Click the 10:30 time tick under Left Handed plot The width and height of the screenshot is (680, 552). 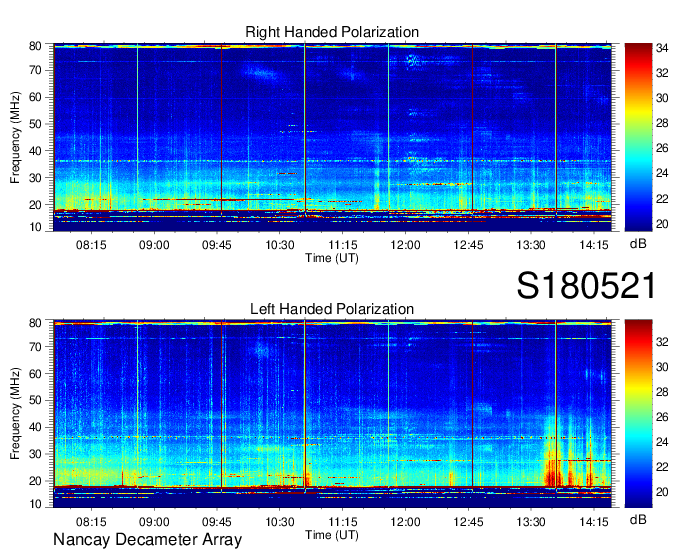pos(280,522)
